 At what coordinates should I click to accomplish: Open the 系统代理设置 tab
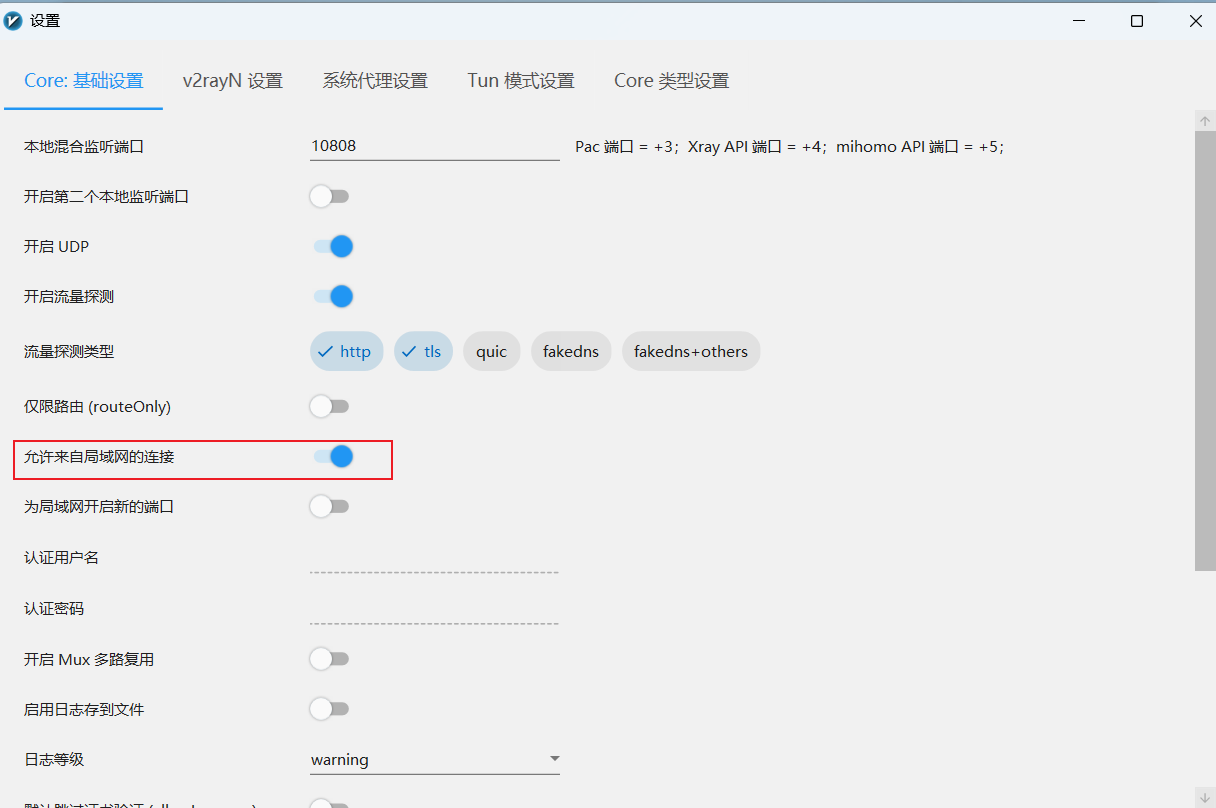click(375, 81)
